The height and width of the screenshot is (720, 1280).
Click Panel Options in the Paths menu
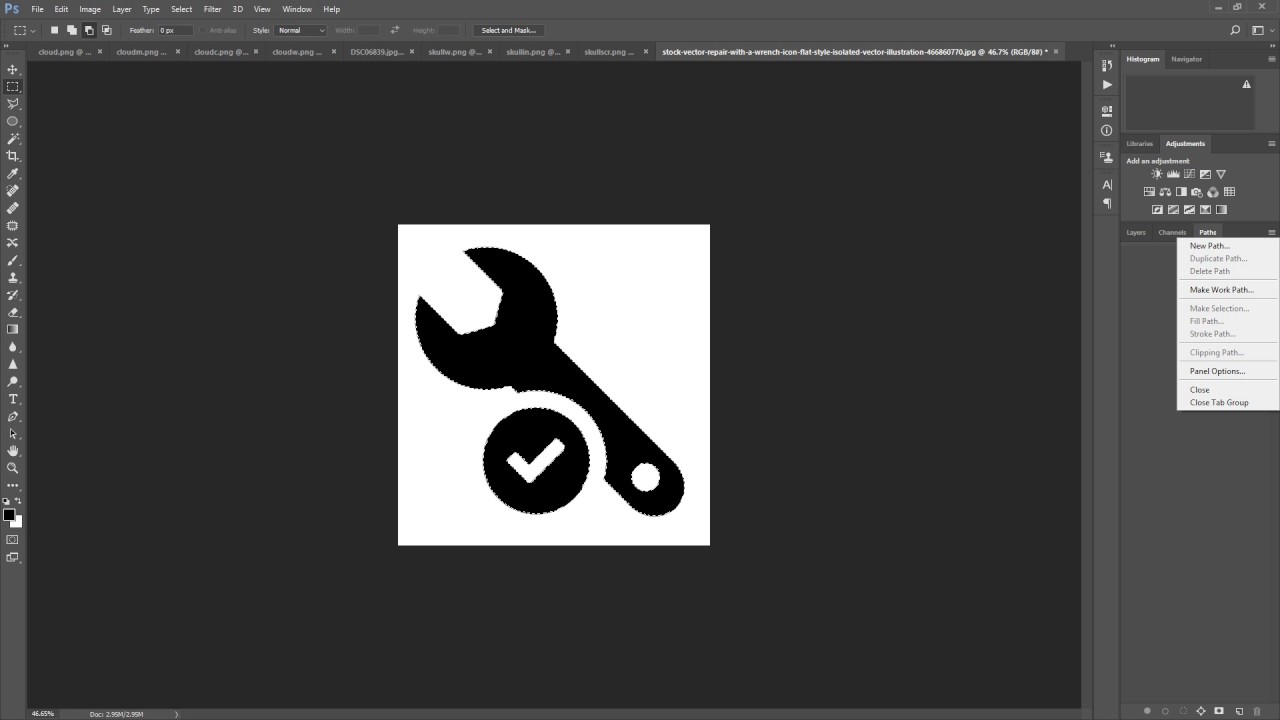point(1216,370)
